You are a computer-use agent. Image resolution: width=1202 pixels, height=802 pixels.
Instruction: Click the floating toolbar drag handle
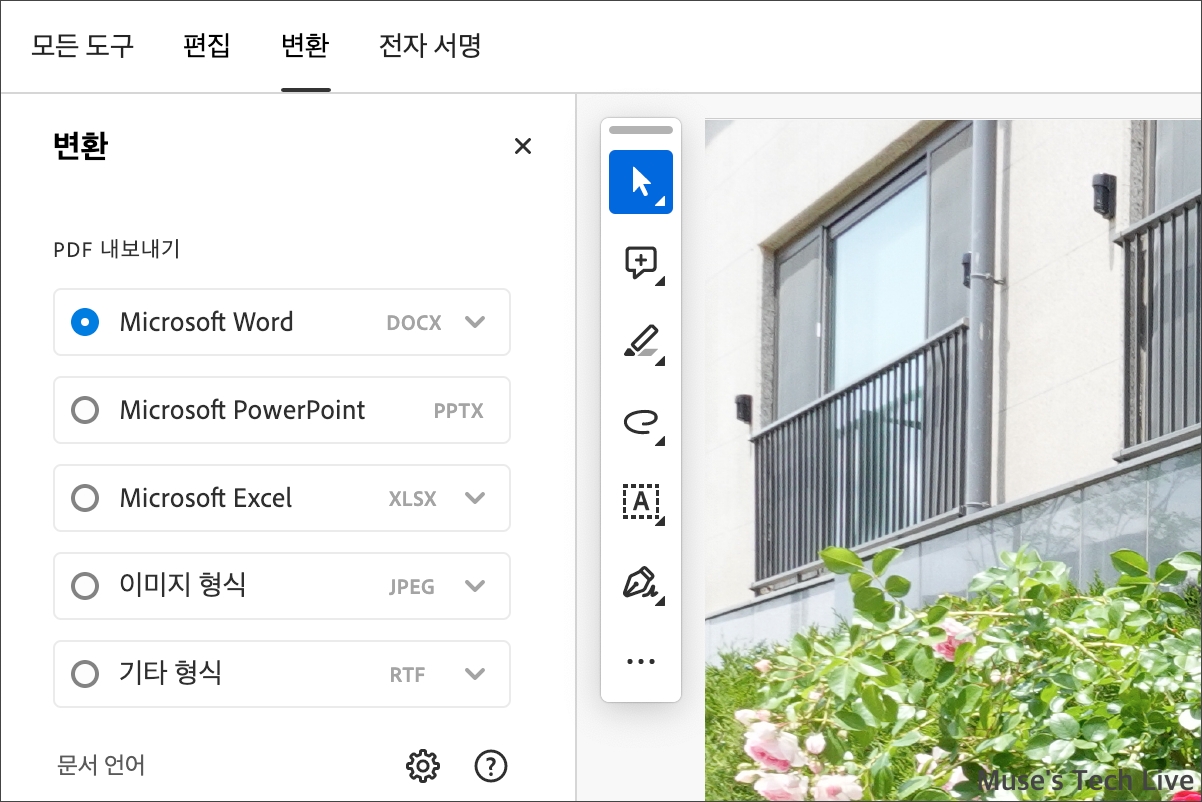click(x=640, y=130)
